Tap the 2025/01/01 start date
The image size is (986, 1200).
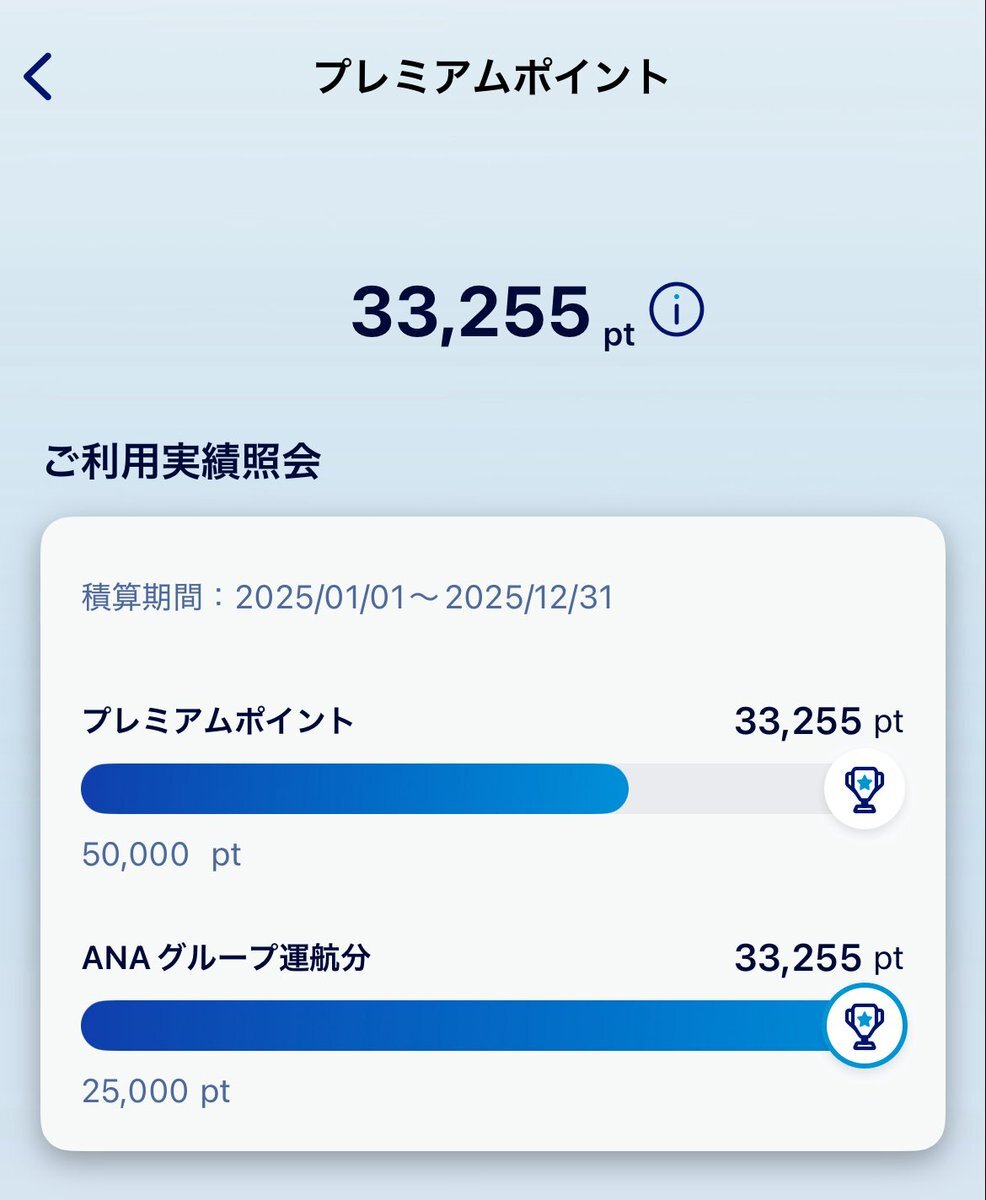[319, 598]
